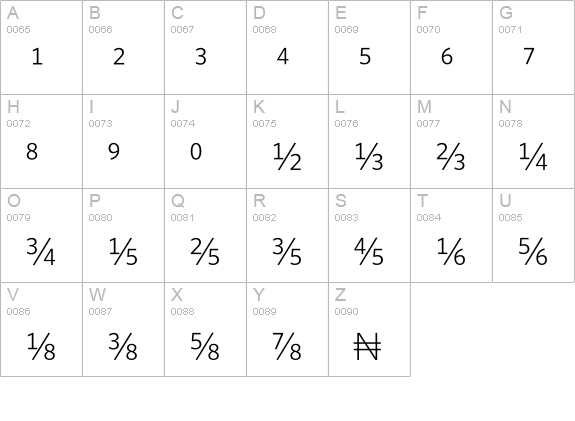Pick the three-quarters glyph in cell O
575x421 pixels.
41,251
